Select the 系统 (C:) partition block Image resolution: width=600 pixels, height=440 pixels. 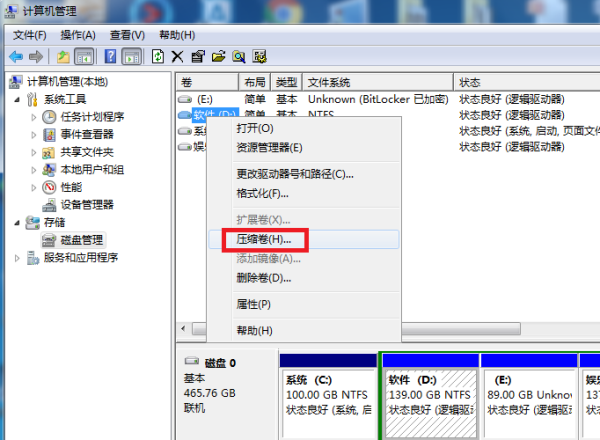328,395
